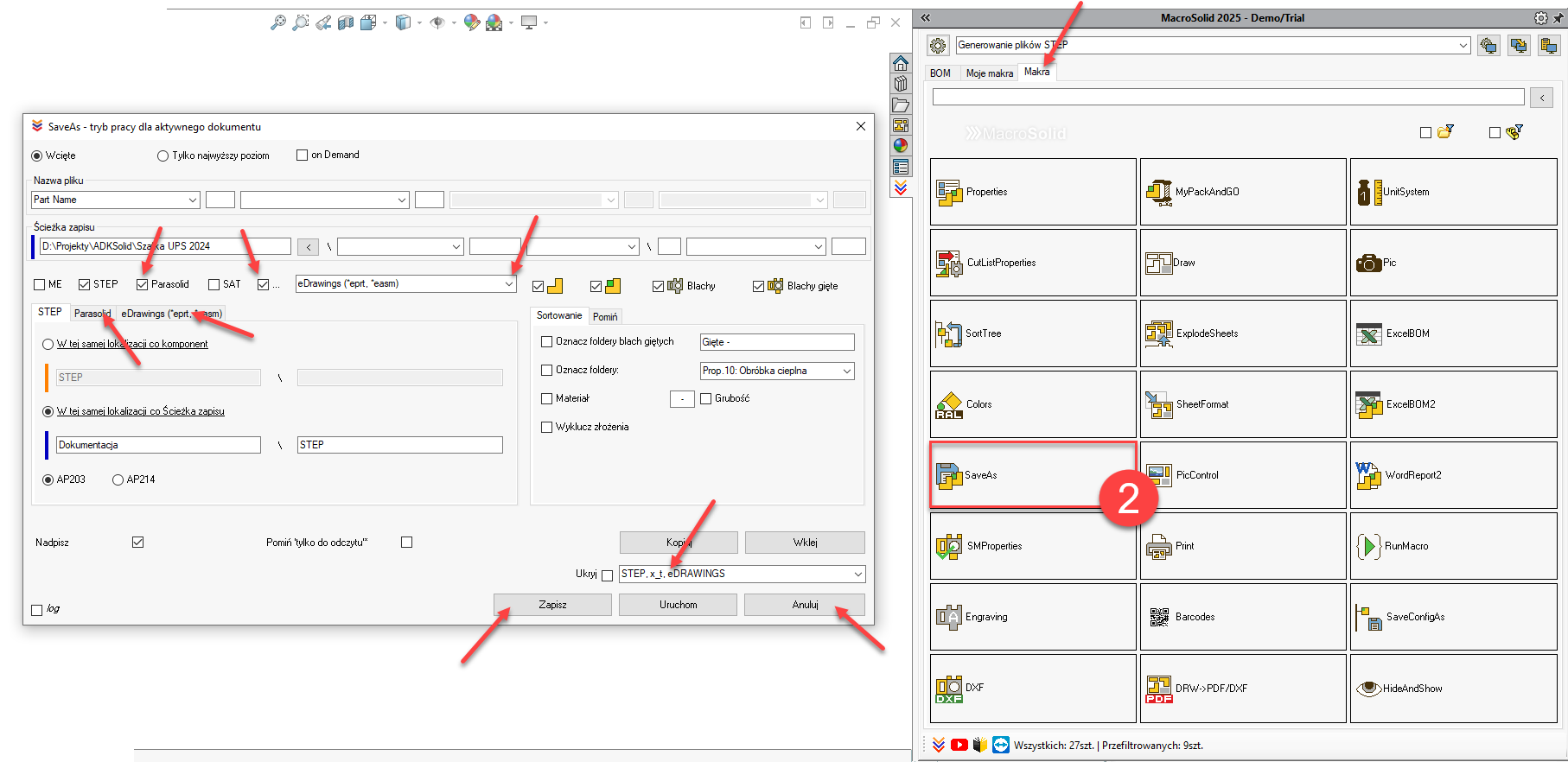Screen dimensions: 1568x762
Task: Uncheck the STEP format checkbox
Action: [84, 284]
